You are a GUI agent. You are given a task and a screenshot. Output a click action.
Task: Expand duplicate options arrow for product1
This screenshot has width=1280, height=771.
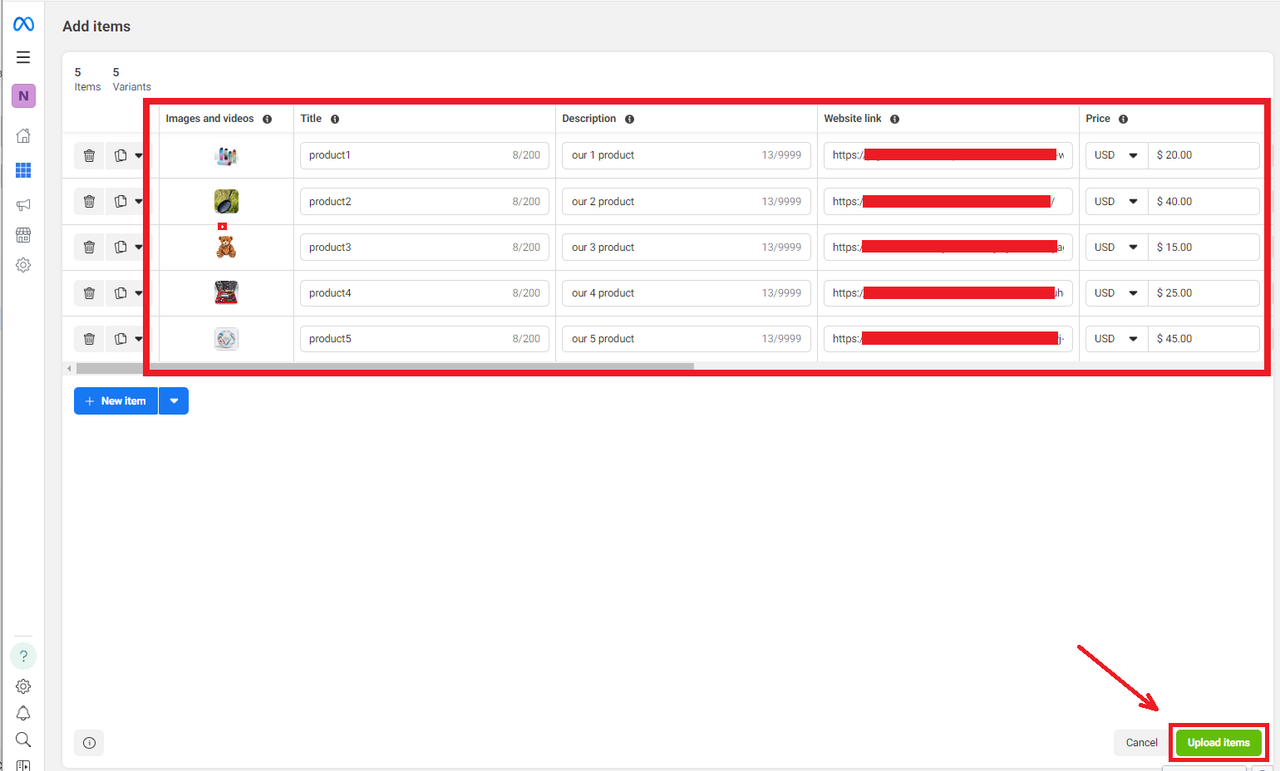[x=139, y=155]
